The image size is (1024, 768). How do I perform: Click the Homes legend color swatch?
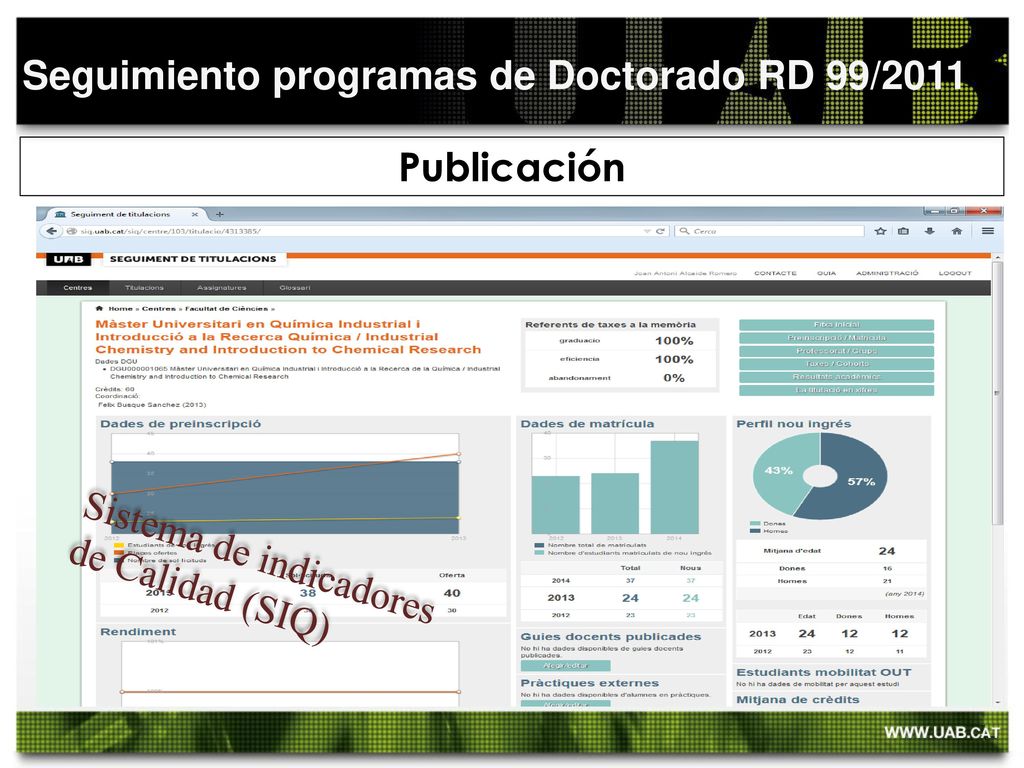[755, 531]
